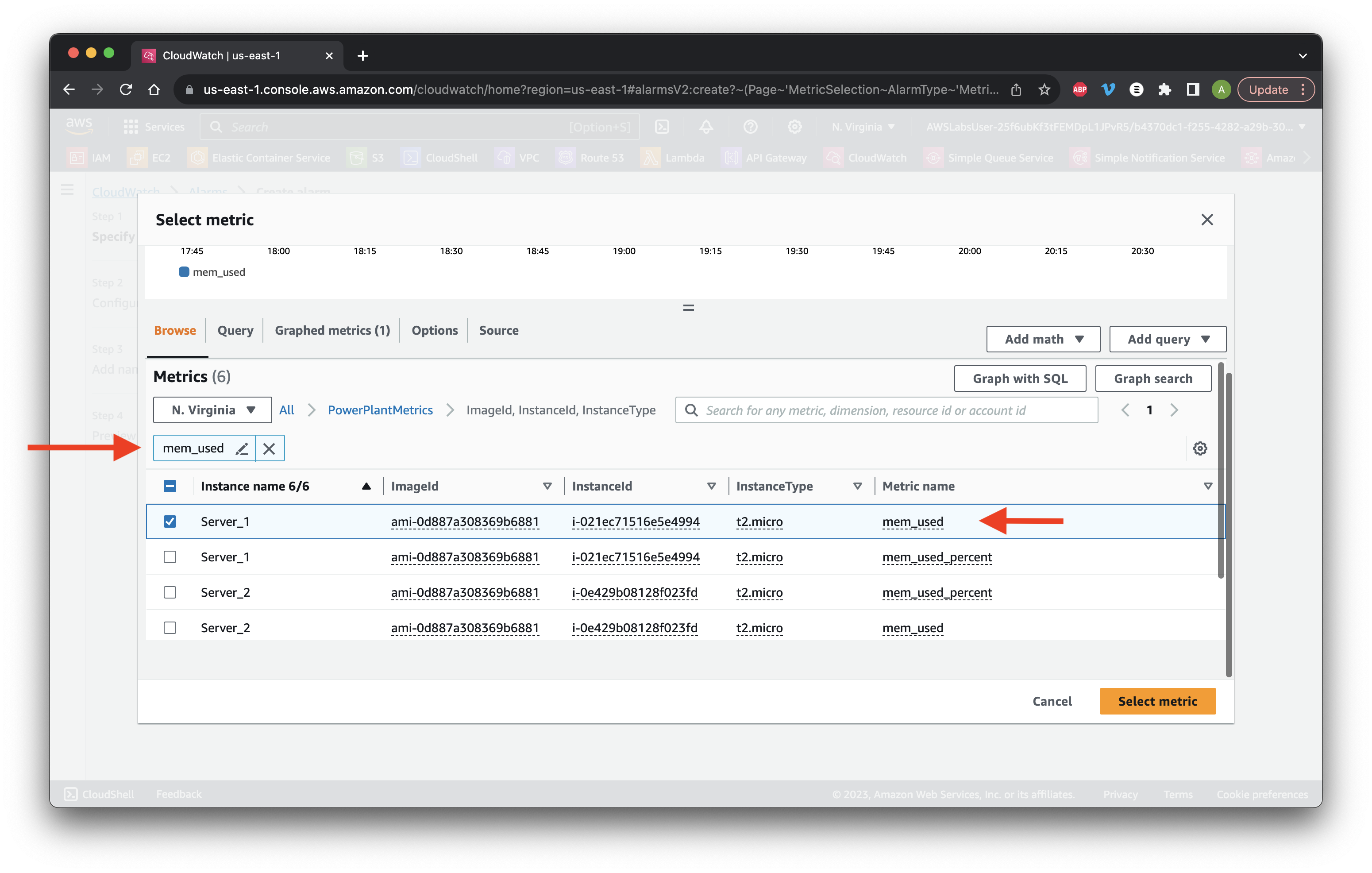Open the browser extensions puzzle icon

pyautogui.click(x=1164, y=89)
